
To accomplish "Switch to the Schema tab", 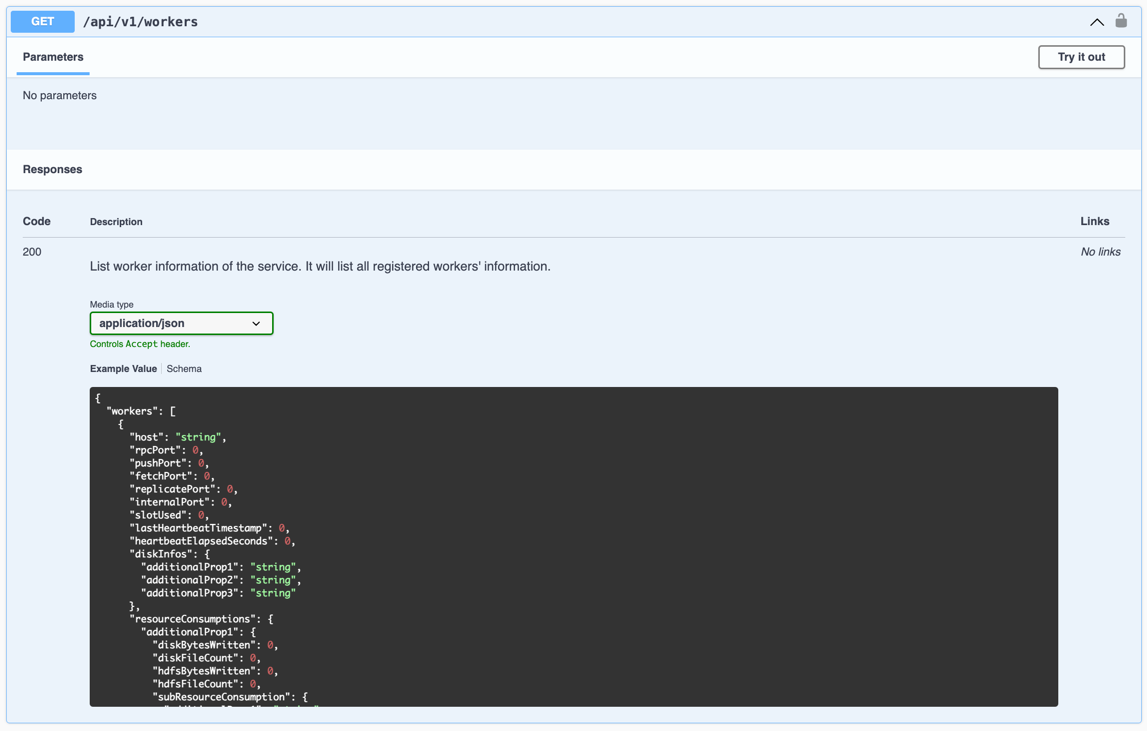I will pyautogui.click(x=184, y=369).
